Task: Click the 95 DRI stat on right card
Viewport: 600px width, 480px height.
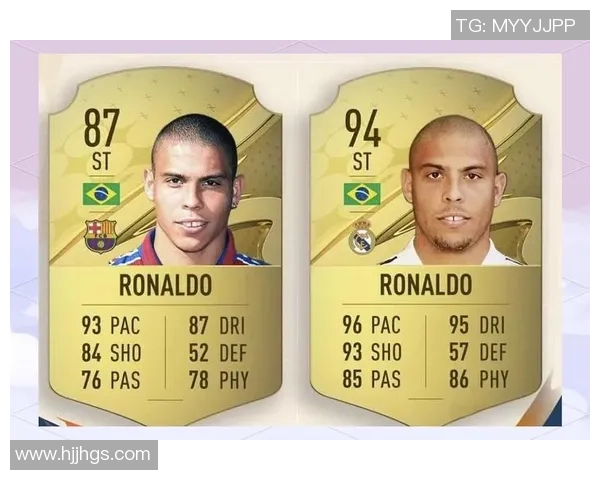Action: [477, 325]
